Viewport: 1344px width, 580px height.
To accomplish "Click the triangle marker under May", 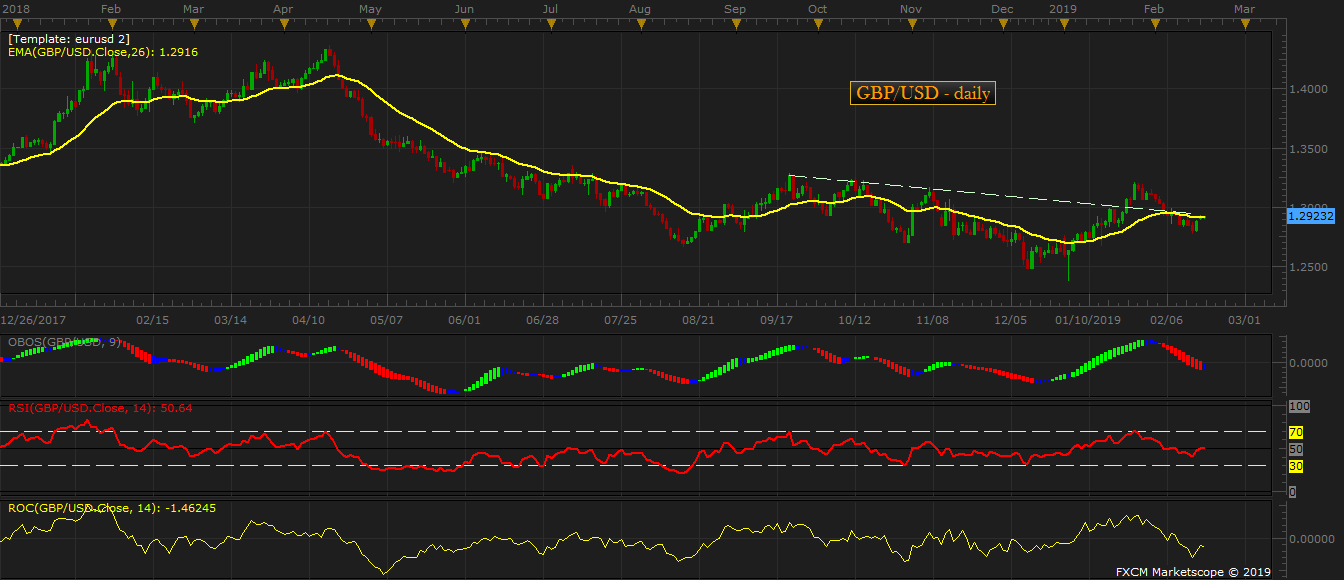I will (370, 25).
